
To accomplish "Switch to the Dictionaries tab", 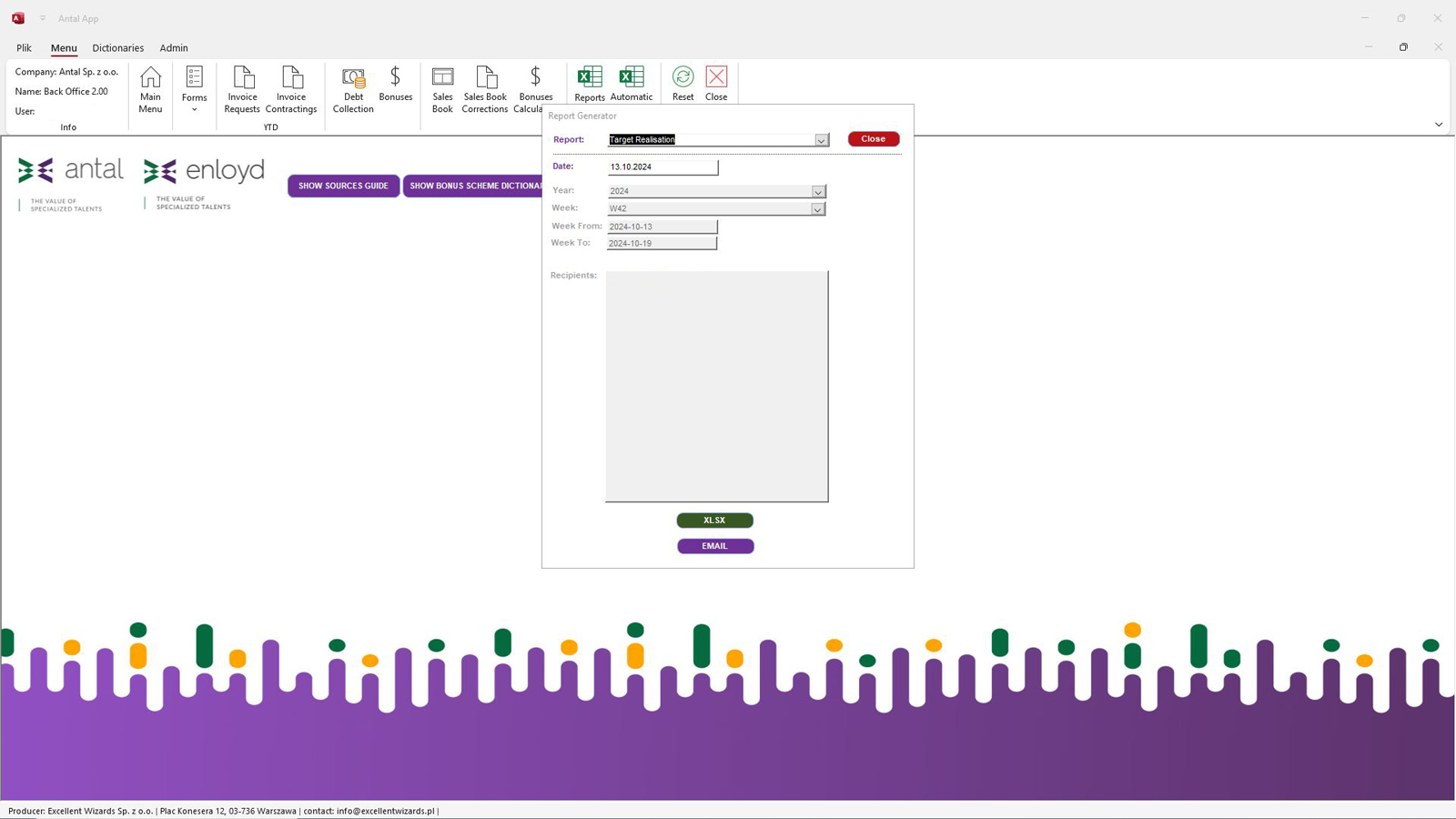I will click(x=118, y=48).
